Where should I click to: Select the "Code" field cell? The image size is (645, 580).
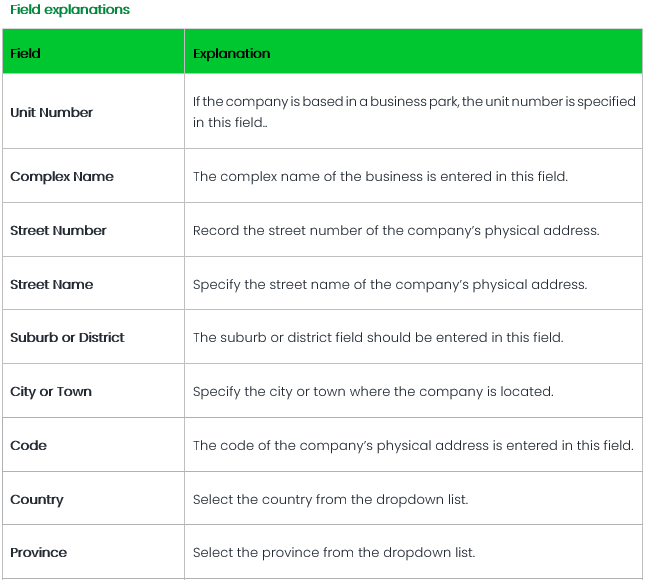click(x=29, y=445)
